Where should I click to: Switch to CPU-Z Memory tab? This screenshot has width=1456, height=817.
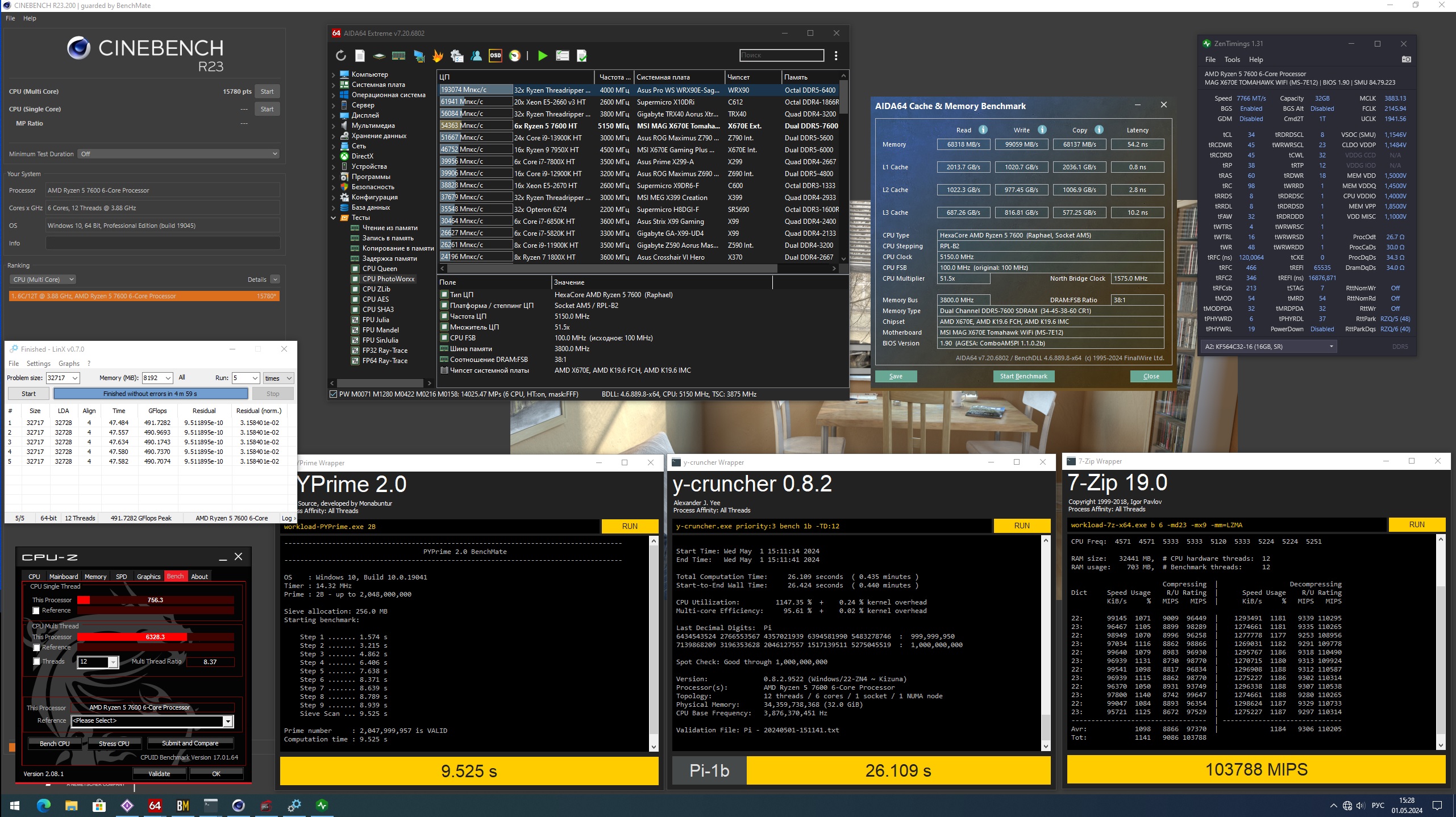(95, 577)
